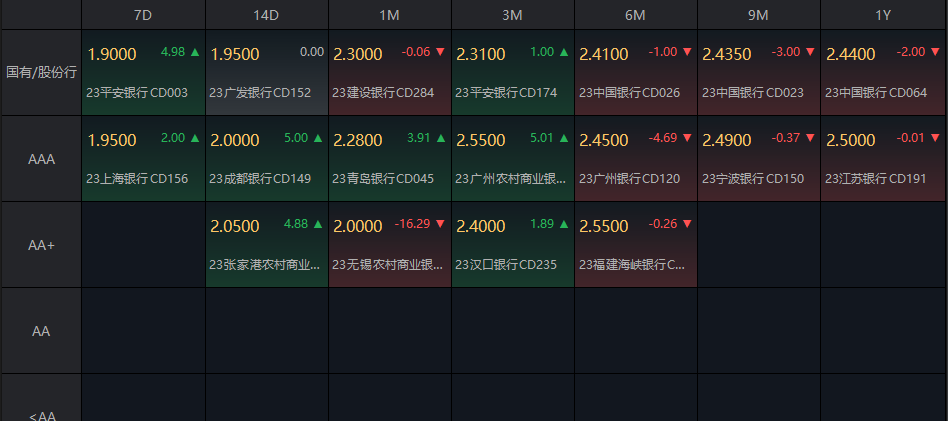Image resolution: width=948 pixels, height=421 pixels.
Task: Click the 1.89 change value
Action: click(x=542, y=224)
